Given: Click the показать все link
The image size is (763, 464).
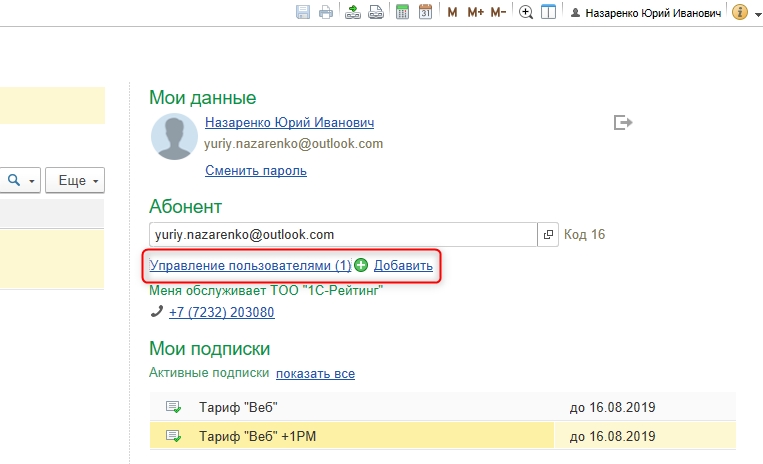Looking at the screenshot, I should (x=315, y=374).
